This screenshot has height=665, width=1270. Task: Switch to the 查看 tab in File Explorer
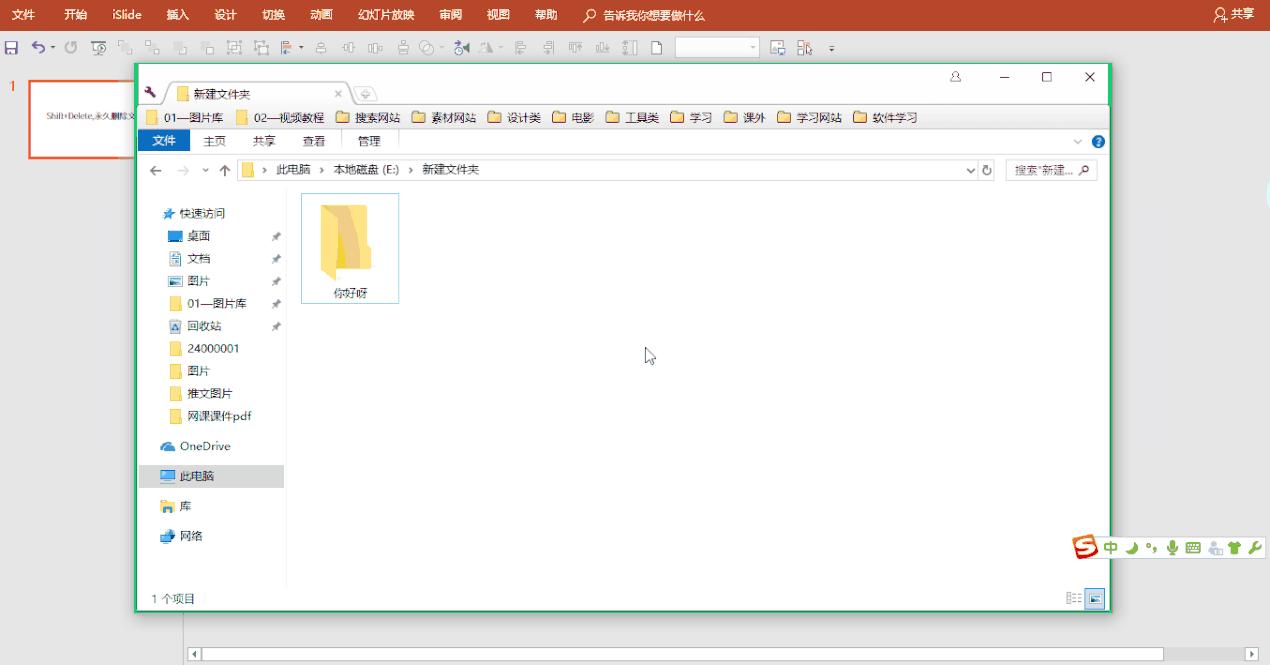314,141
